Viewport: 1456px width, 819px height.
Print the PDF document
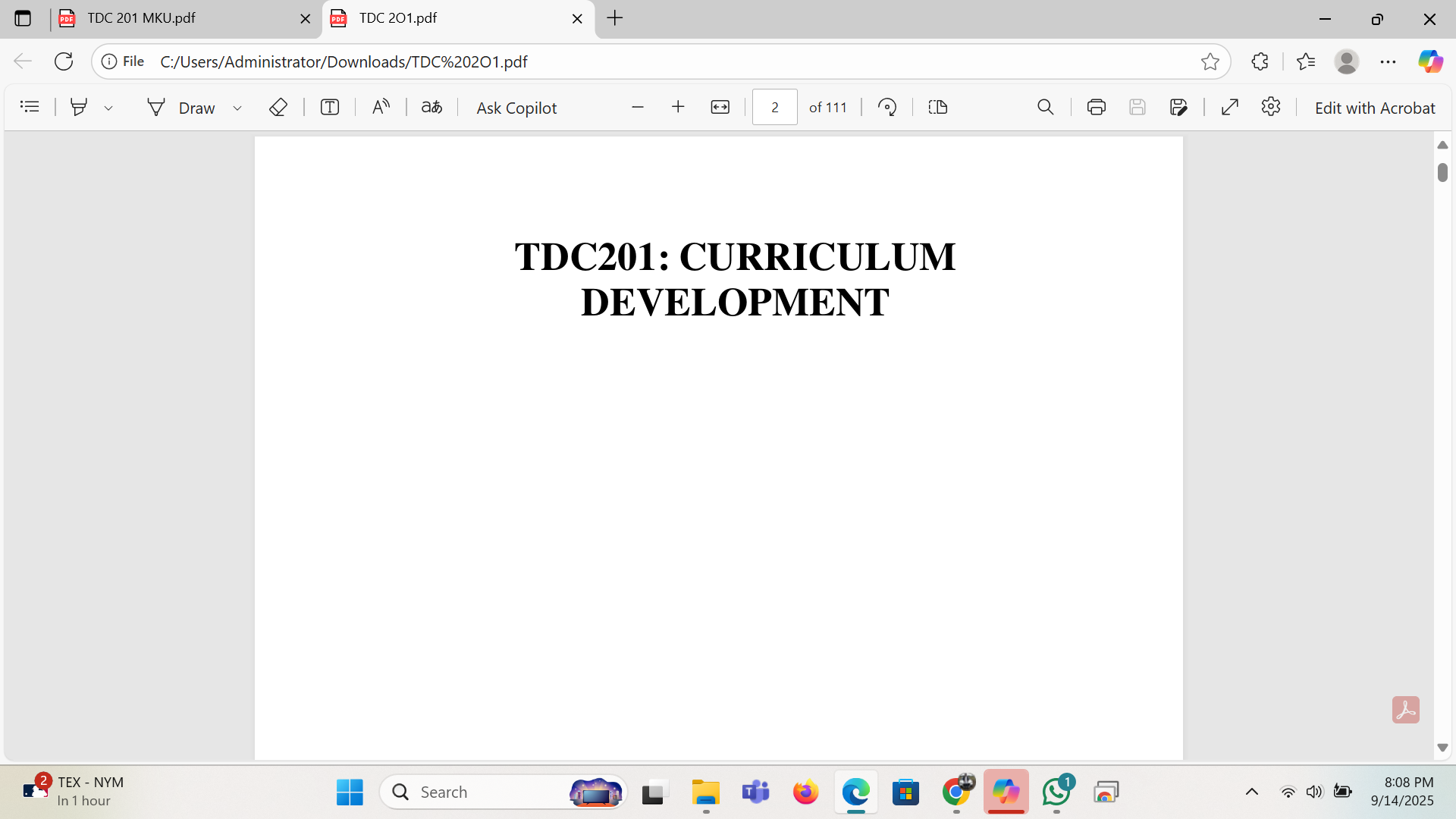click(1096, 107)
